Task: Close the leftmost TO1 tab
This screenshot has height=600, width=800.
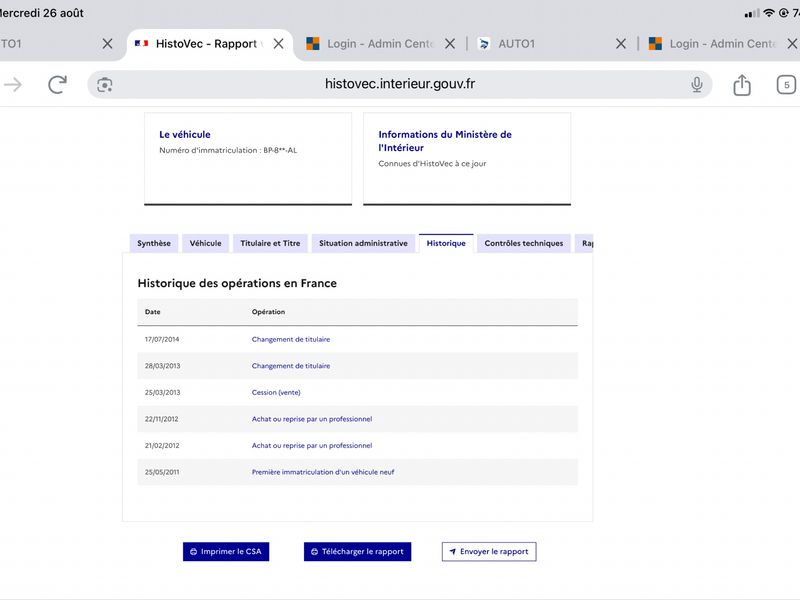Action: (107, 44)
